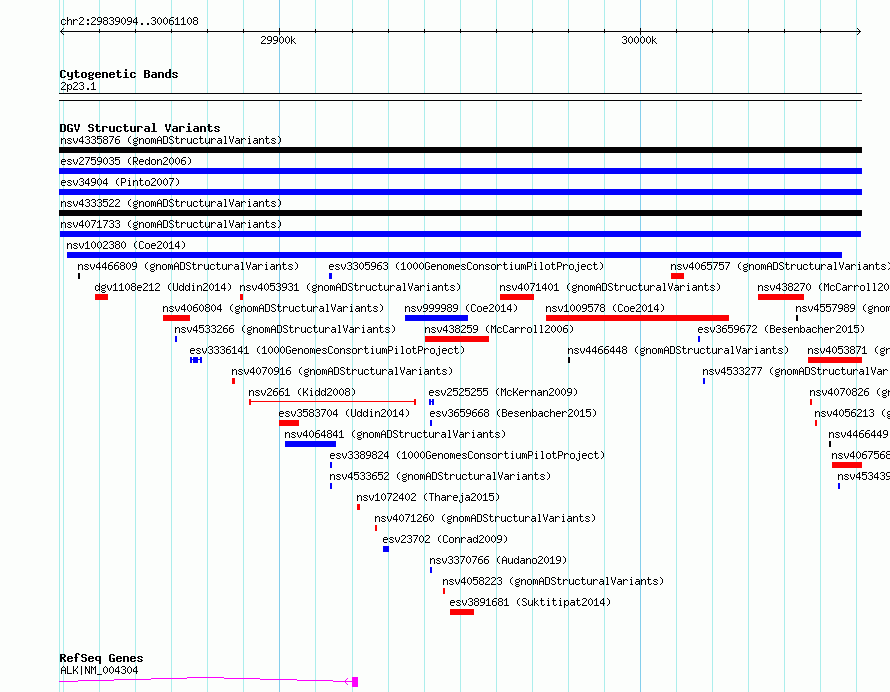
Task: Click the red bar under nsv438270 (McCarroll)
Action: (780, 297)
